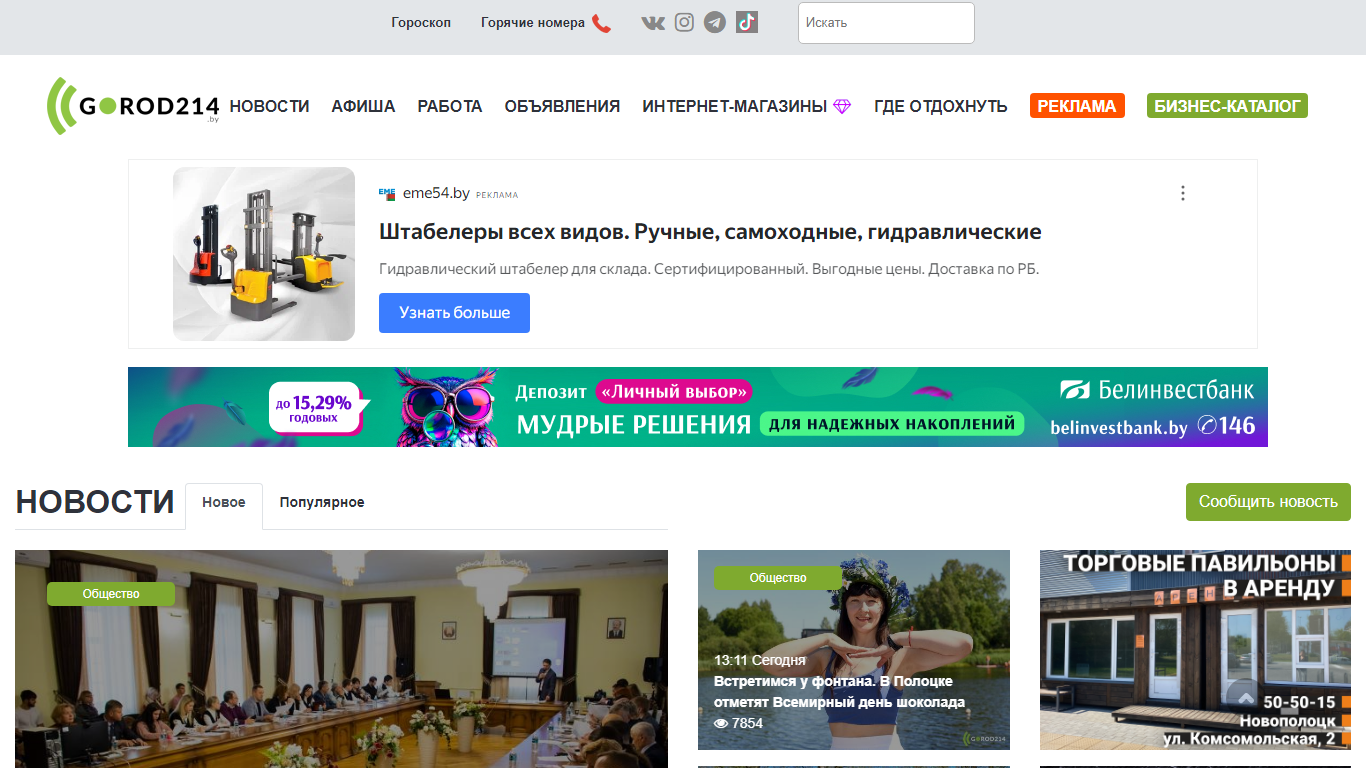
Task: Open the Гороскоп link
Action: [421, 23]
